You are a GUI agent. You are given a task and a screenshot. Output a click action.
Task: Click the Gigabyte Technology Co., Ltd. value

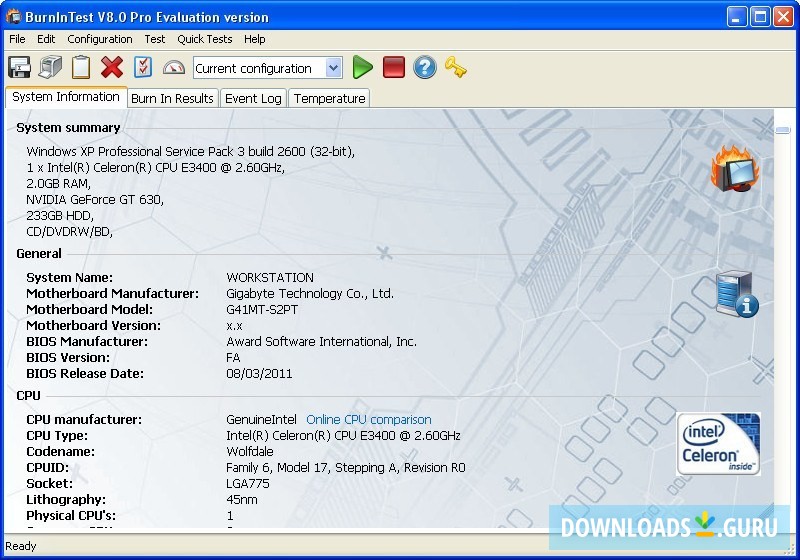pyautogui.click(x=310, y=294)
